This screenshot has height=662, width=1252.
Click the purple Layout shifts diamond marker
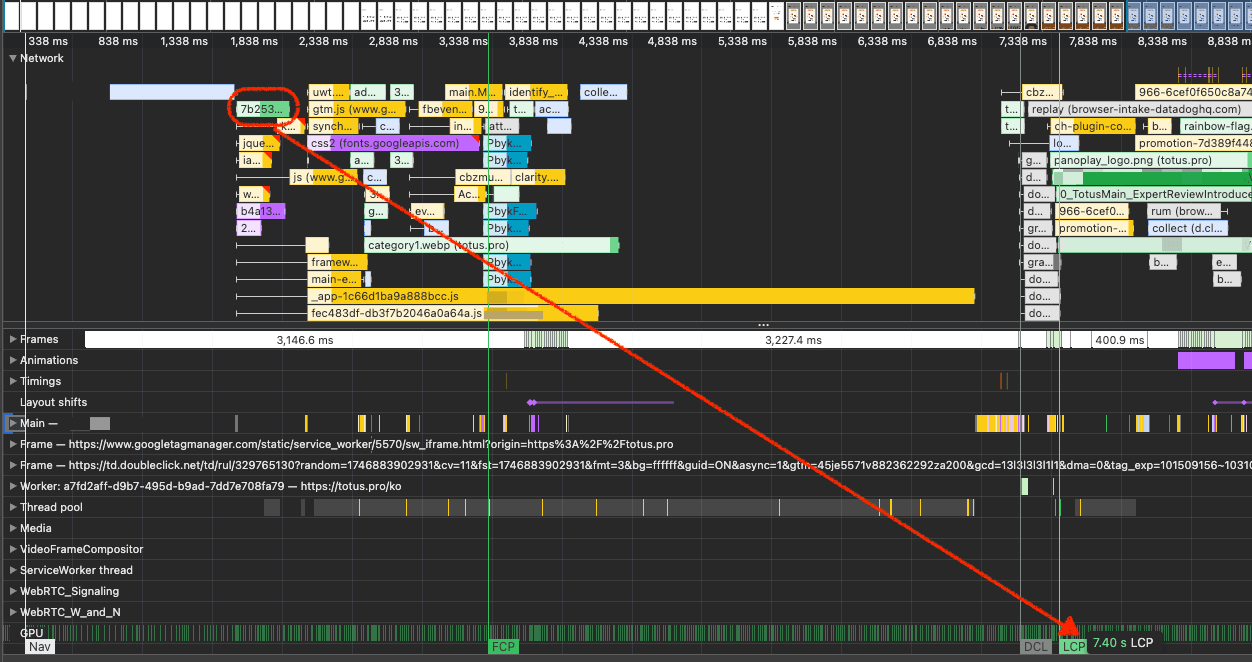click(x=531, y=403)
